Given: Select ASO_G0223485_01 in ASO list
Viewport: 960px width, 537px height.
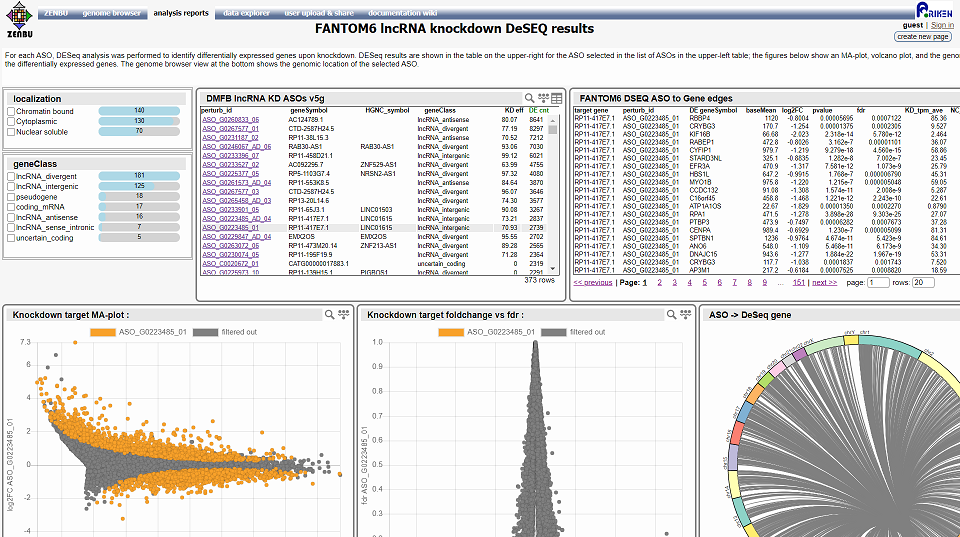Looking at the screenshot, I should [x=230, y=228].
